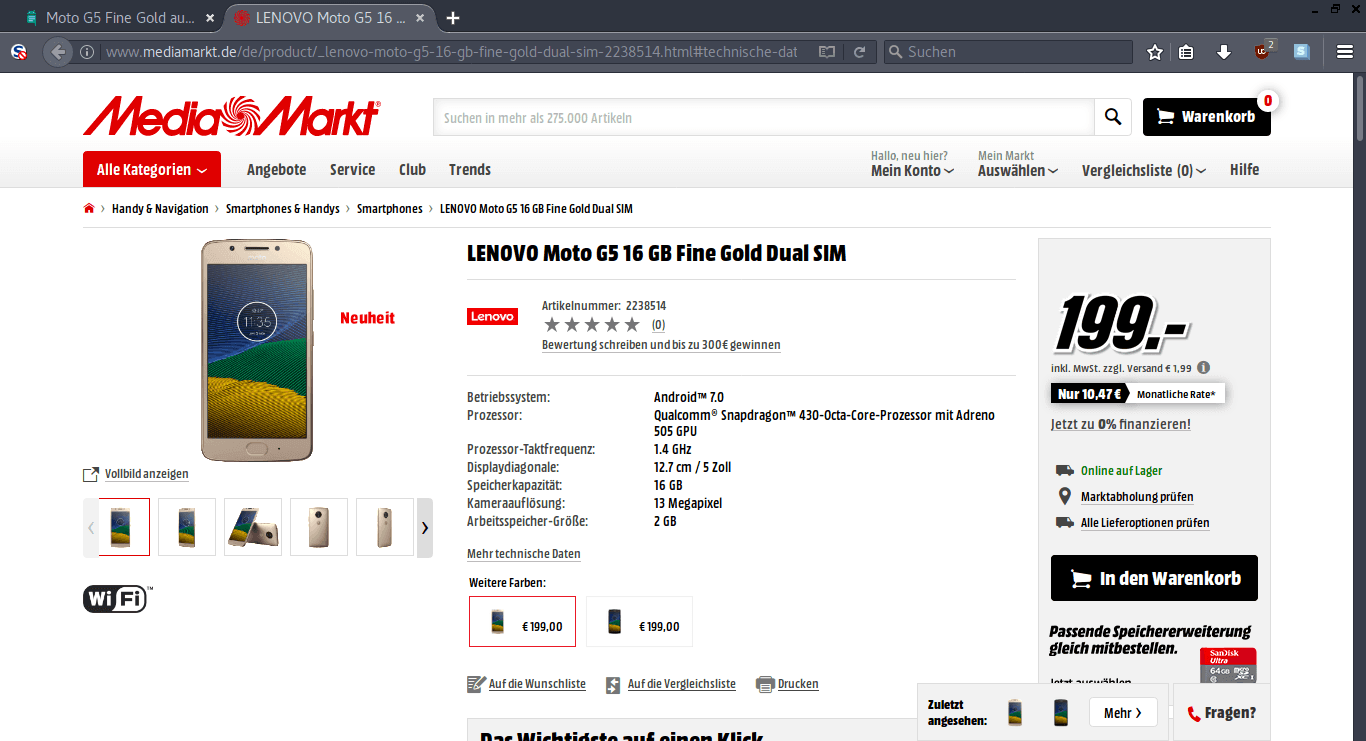Screen dimensions: 1366x741
Task: Open the full-image view icon
Action: (90, 474)
